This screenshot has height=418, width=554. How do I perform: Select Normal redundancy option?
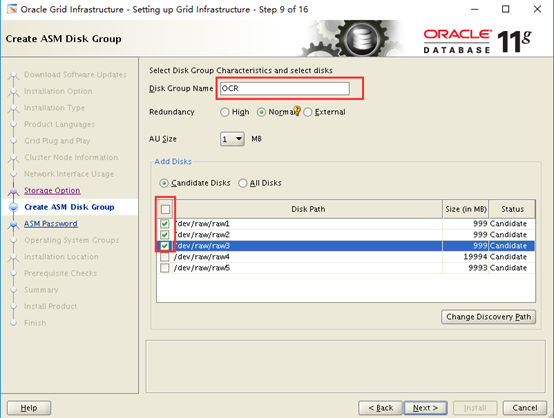tap(261, 112)
